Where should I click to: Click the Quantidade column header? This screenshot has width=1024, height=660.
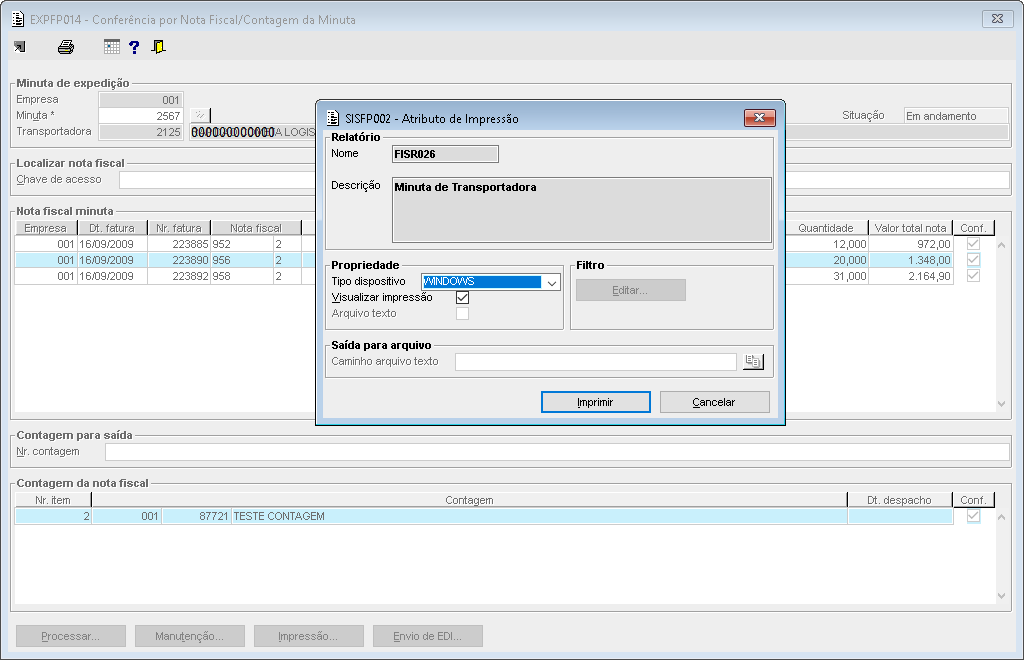826,228
